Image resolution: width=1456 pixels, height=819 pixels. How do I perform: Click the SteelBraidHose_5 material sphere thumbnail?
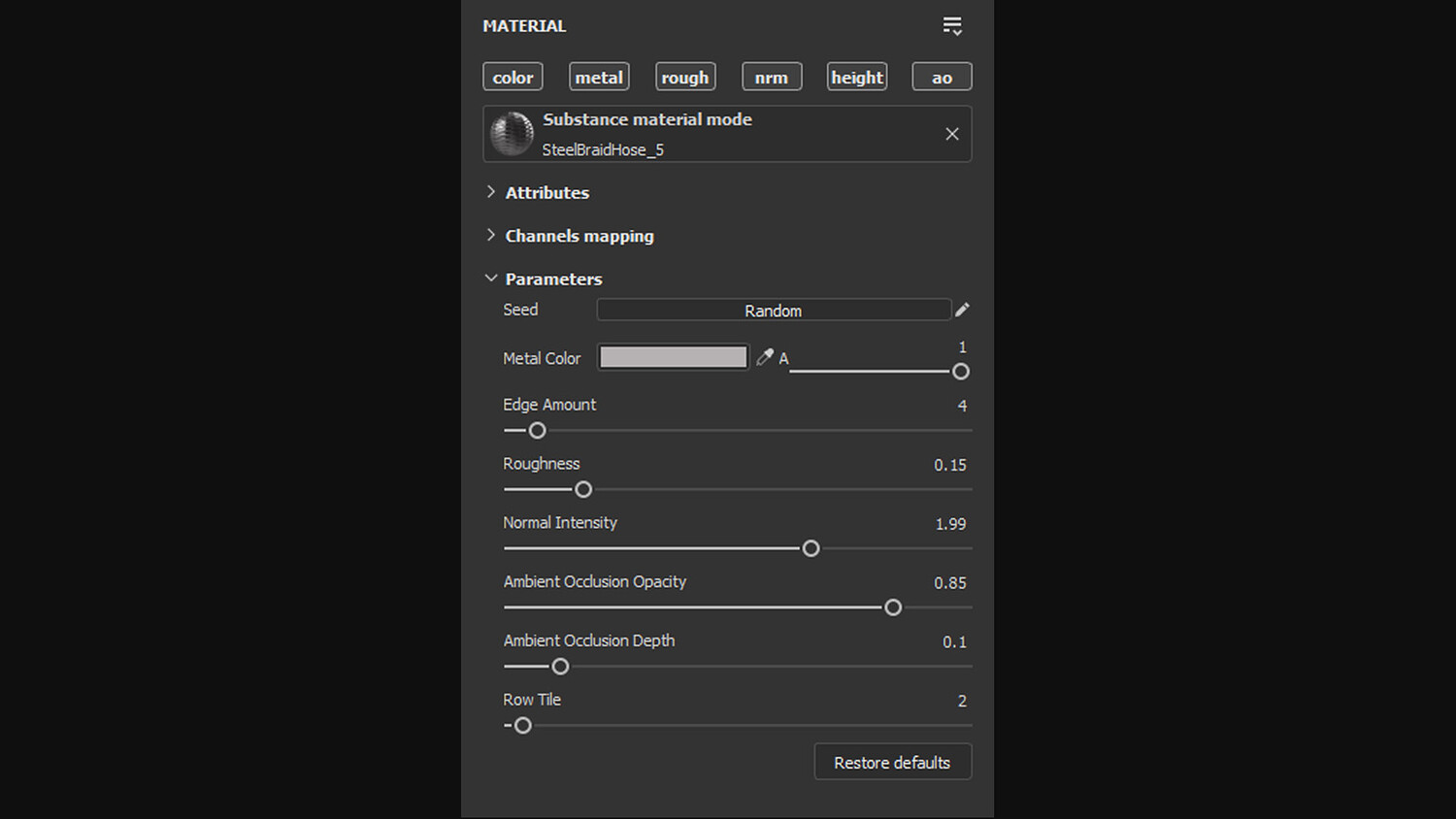coord(512,134)
